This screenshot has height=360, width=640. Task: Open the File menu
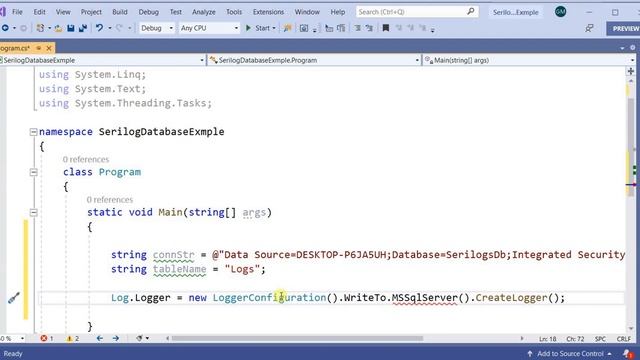(x=17, y=12)
